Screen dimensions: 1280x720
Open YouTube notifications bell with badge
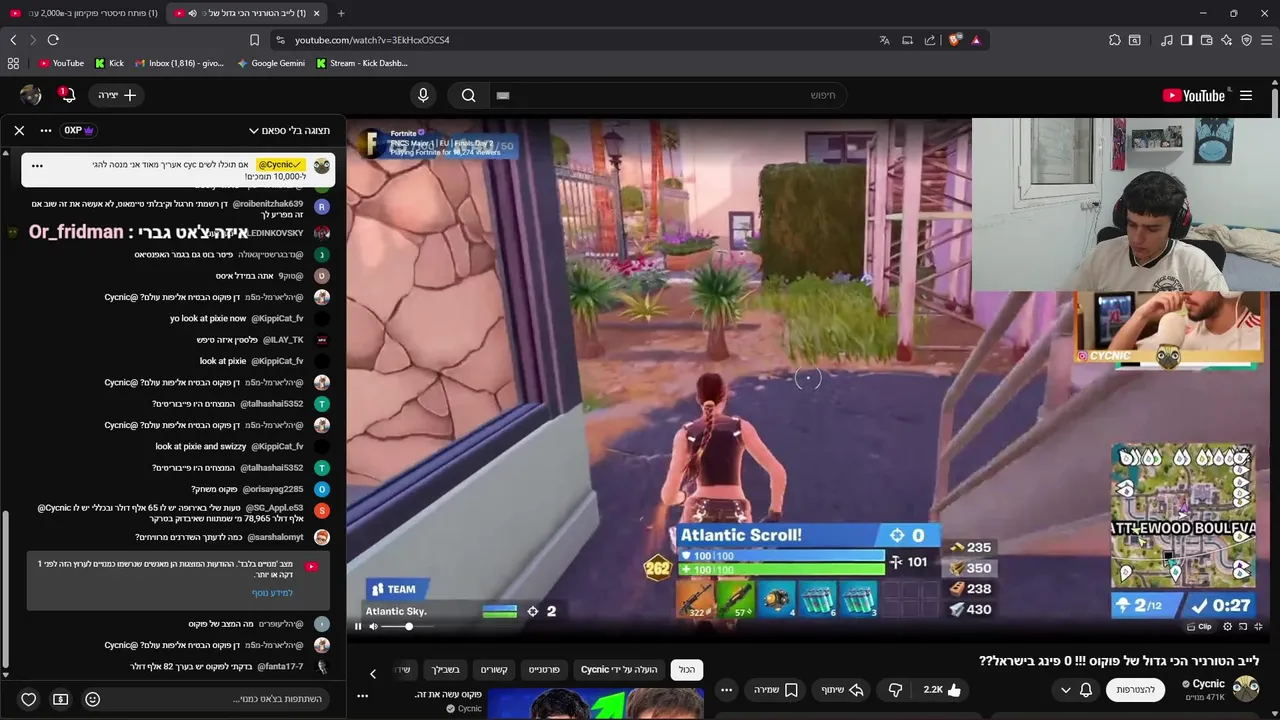tap(67, 95)
